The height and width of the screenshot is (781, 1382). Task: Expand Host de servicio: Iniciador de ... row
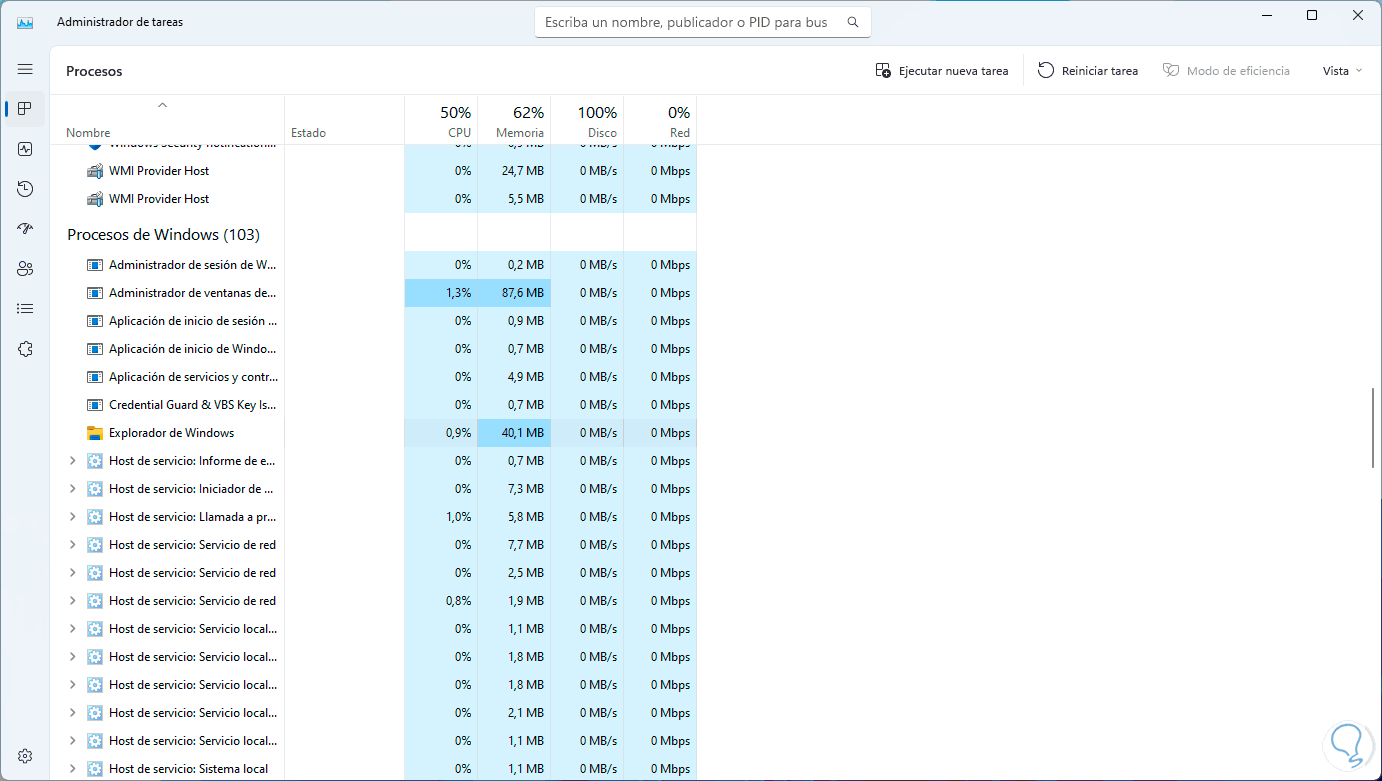pos(72,489)
